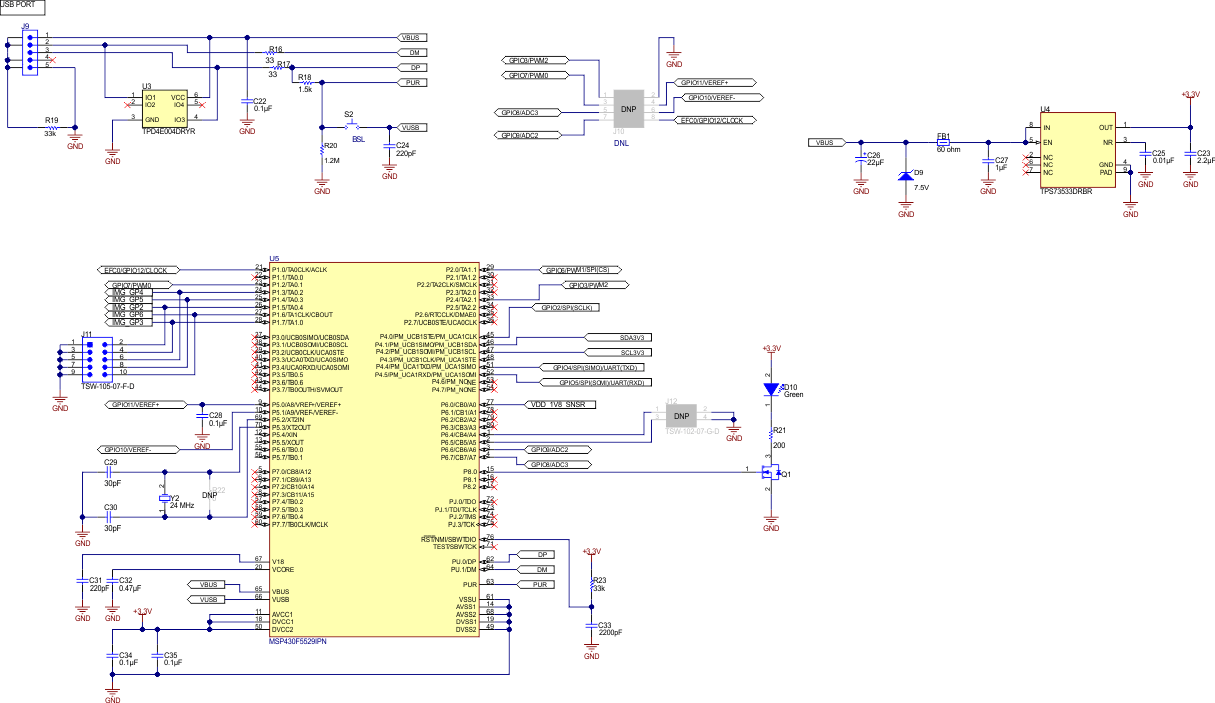
Task: Expand the TSW-105-07-F-D header J11
Action: (x=98, y=358)
